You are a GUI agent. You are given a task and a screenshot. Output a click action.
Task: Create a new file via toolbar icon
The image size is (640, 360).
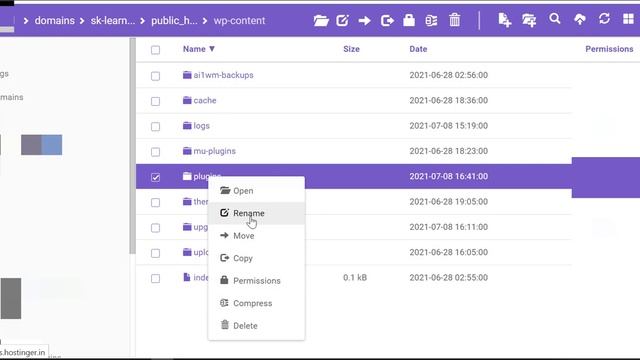pyautogui.click(x=504, y=20)
